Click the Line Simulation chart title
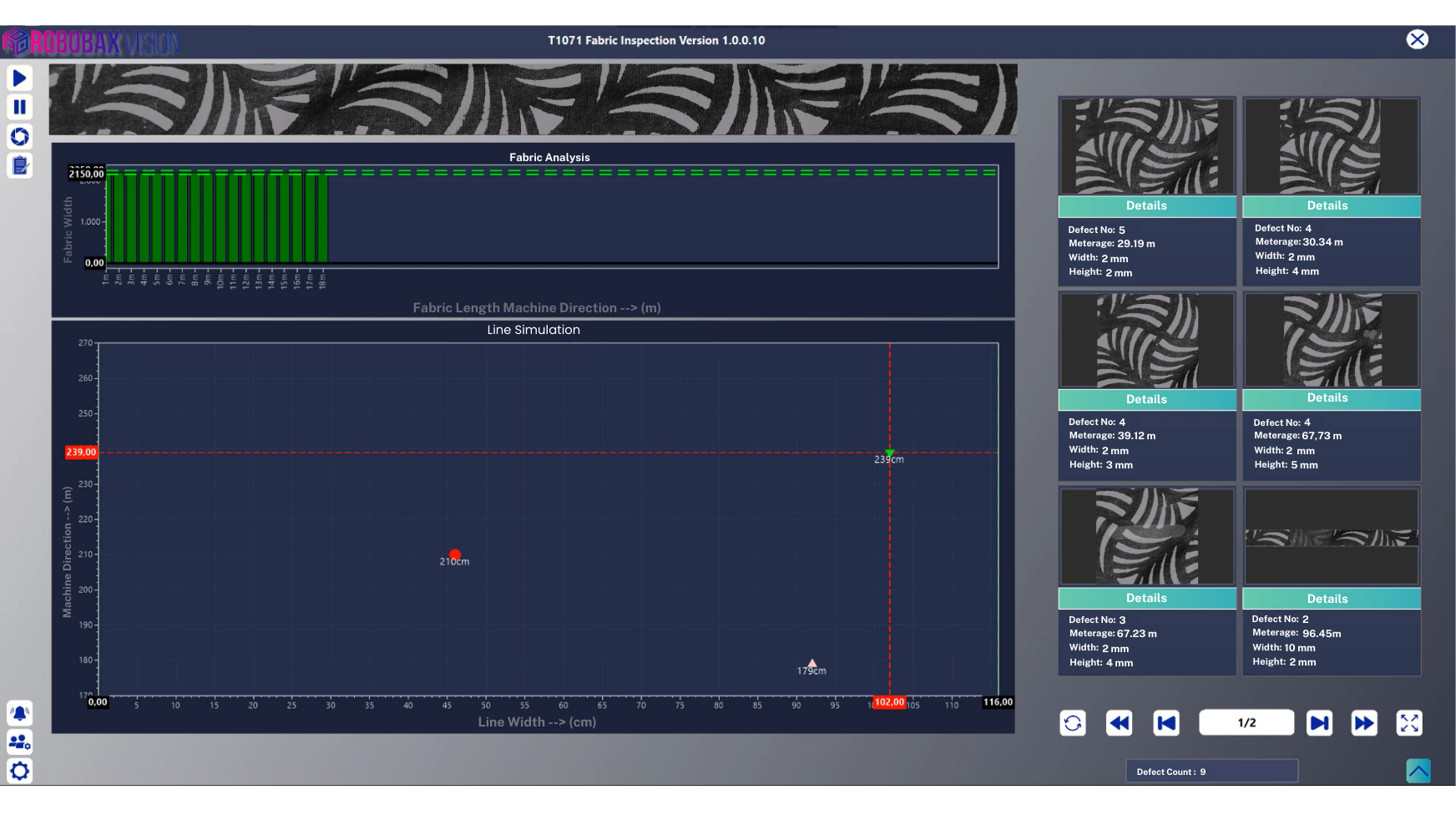 point(533,330)
